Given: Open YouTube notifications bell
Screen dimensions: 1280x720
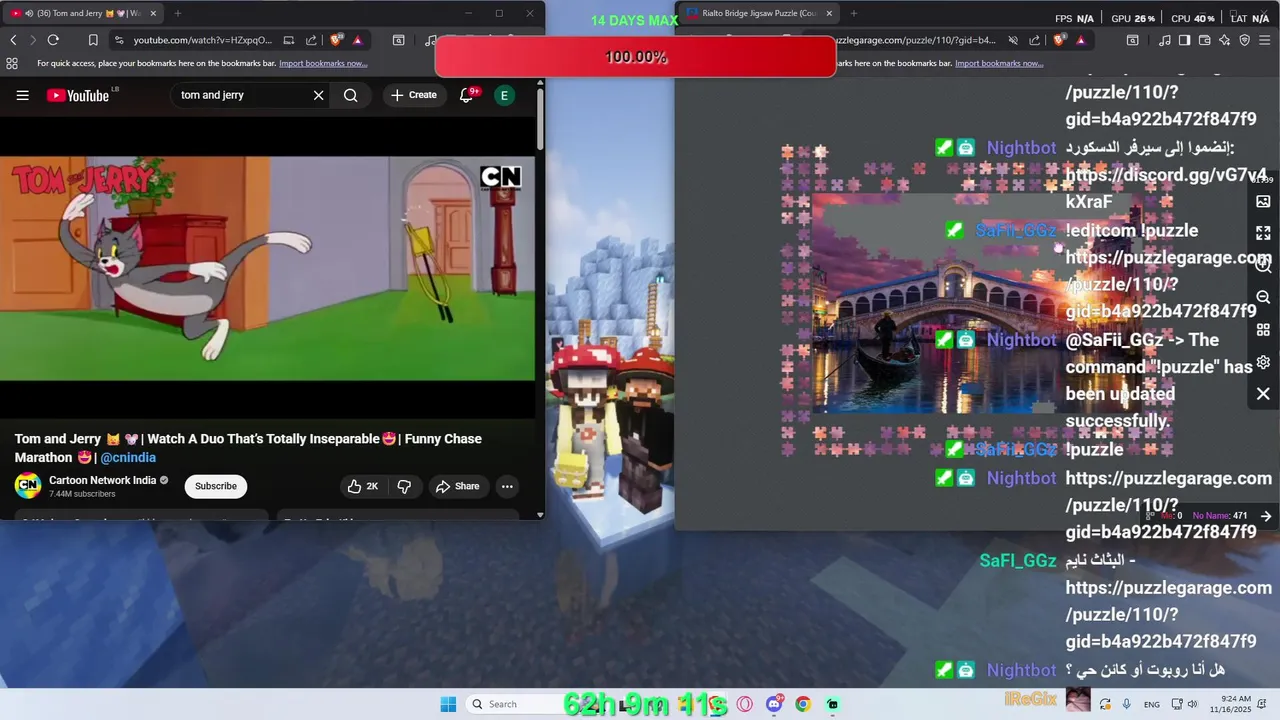Looking at the screenshot, I should click(466, 95).
